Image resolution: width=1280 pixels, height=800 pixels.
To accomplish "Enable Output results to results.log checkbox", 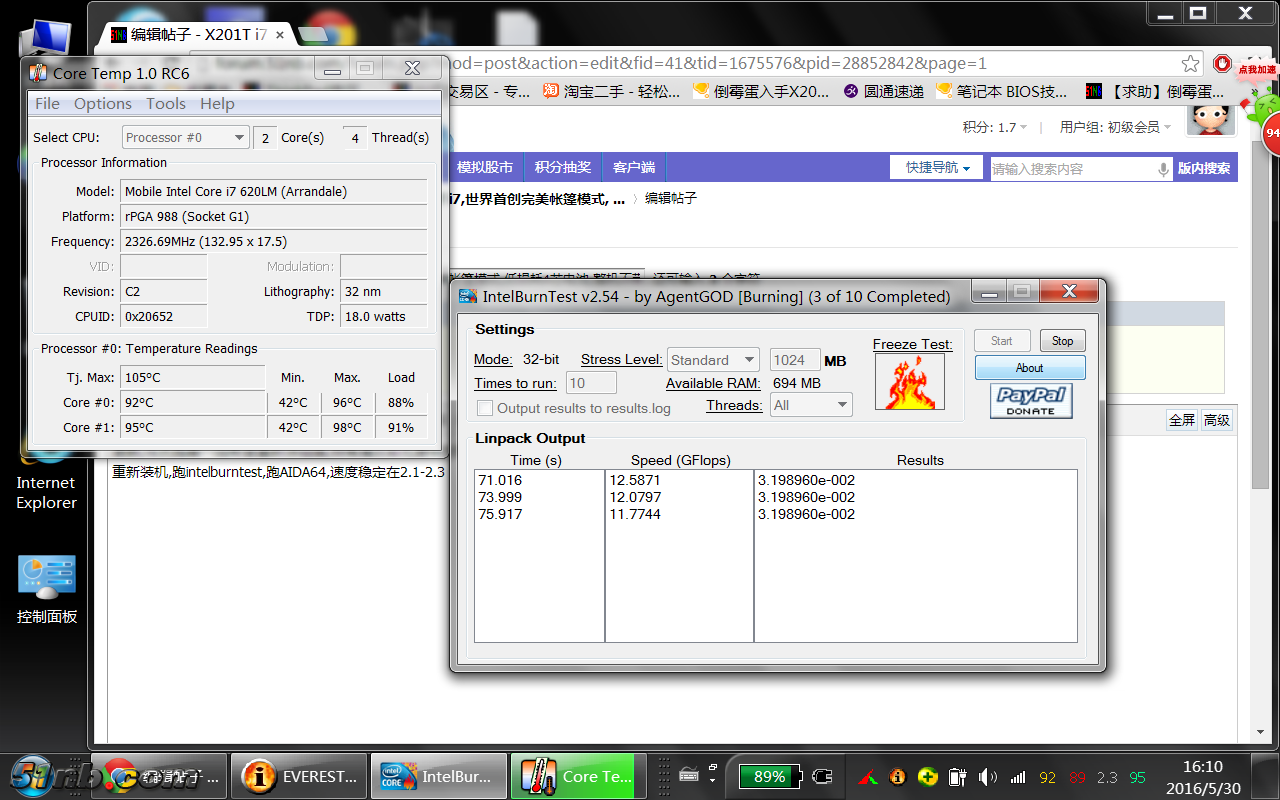I will coord(485,408).
